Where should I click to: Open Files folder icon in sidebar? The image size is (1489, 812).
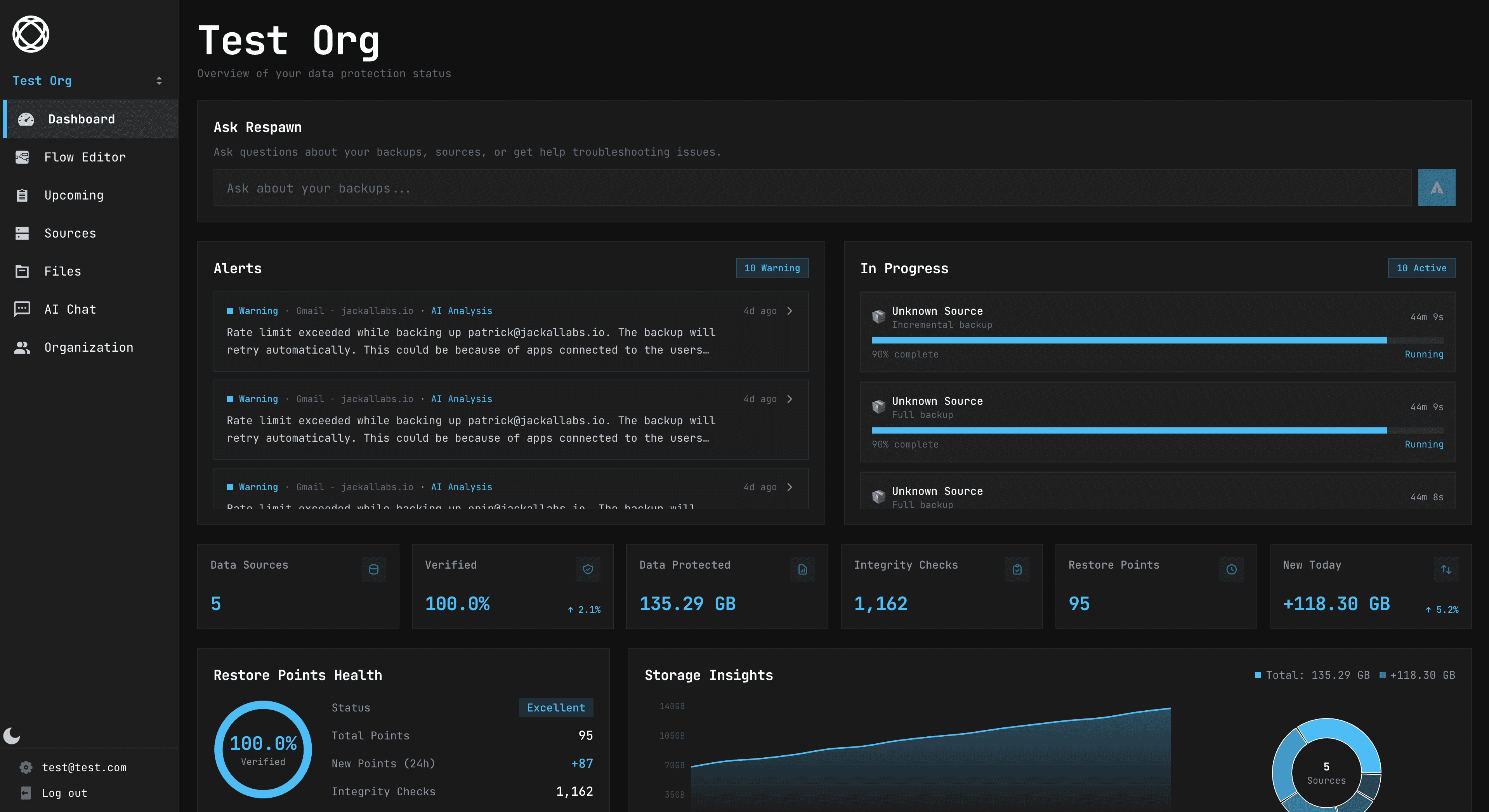(x=22, y=271)
